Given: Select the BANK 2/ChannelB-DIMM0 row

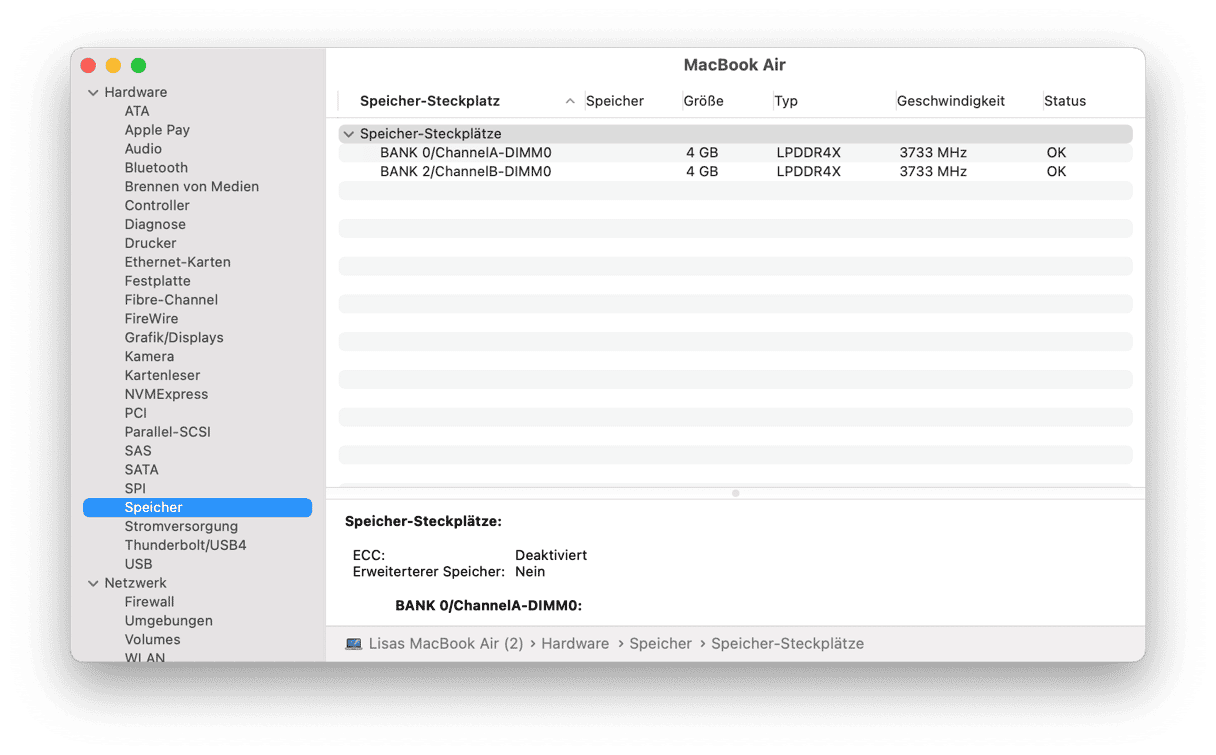Looking at the screenshot, I should (465, 172).
